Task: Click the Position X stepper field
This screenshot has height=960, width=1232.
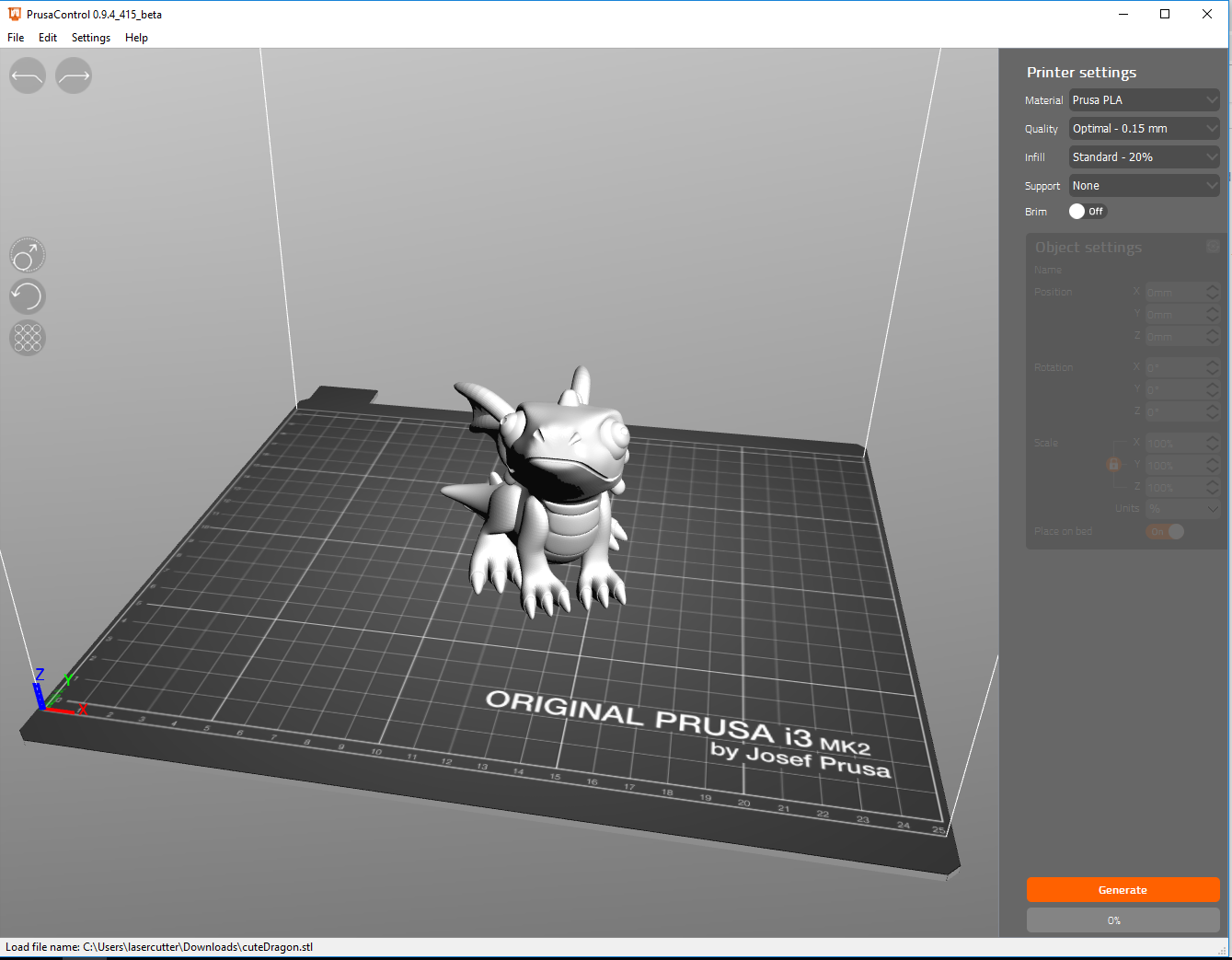Action: click(x=1182, y=293)
